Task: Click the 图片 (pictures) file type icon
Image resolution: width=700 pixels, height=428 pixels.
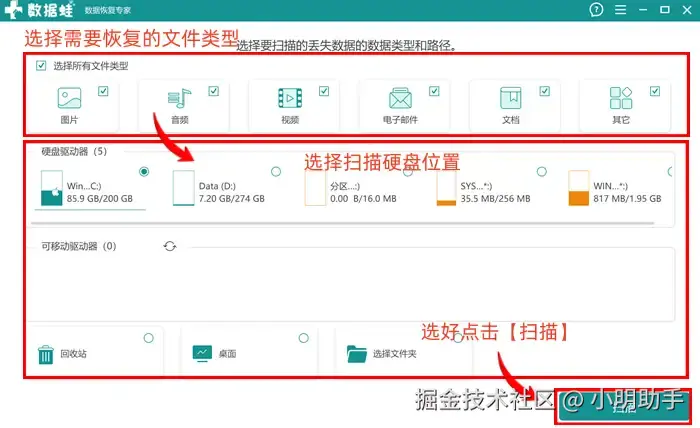Action: (x=69, y=98)
